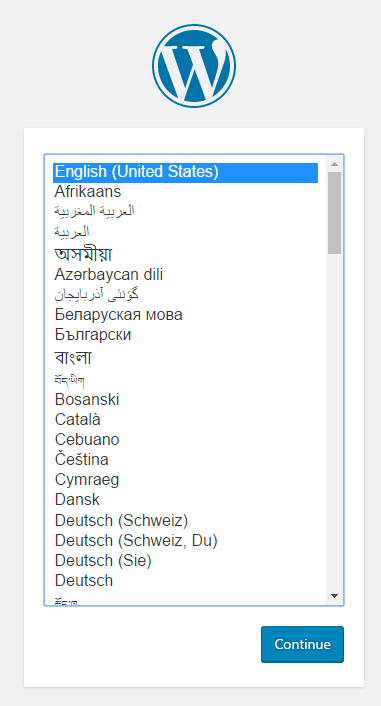The height and width of the screenshot is (706, 381).
Task: Select Deutsch (Sie) language
Action: (x=186, y=561)
